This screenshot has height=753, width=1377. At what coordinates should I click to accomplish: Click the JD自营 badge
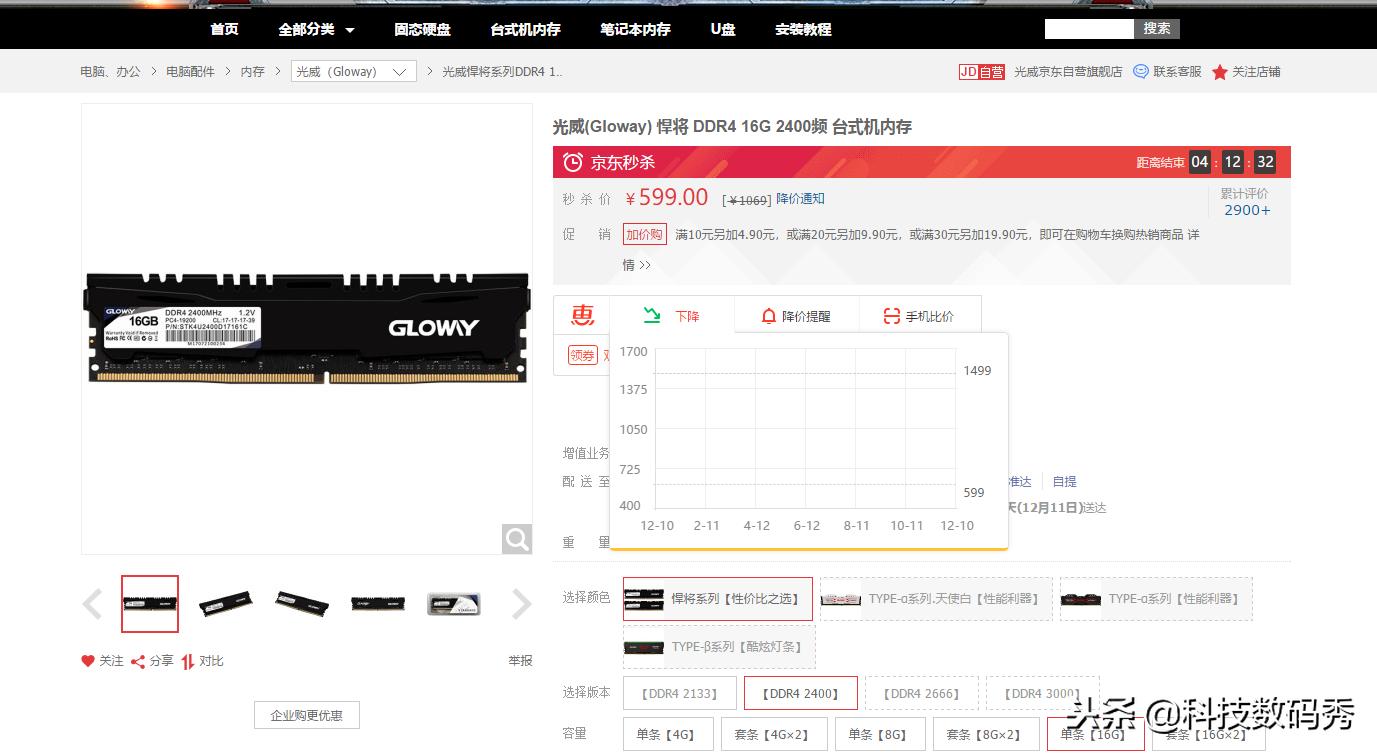point(981,72)
